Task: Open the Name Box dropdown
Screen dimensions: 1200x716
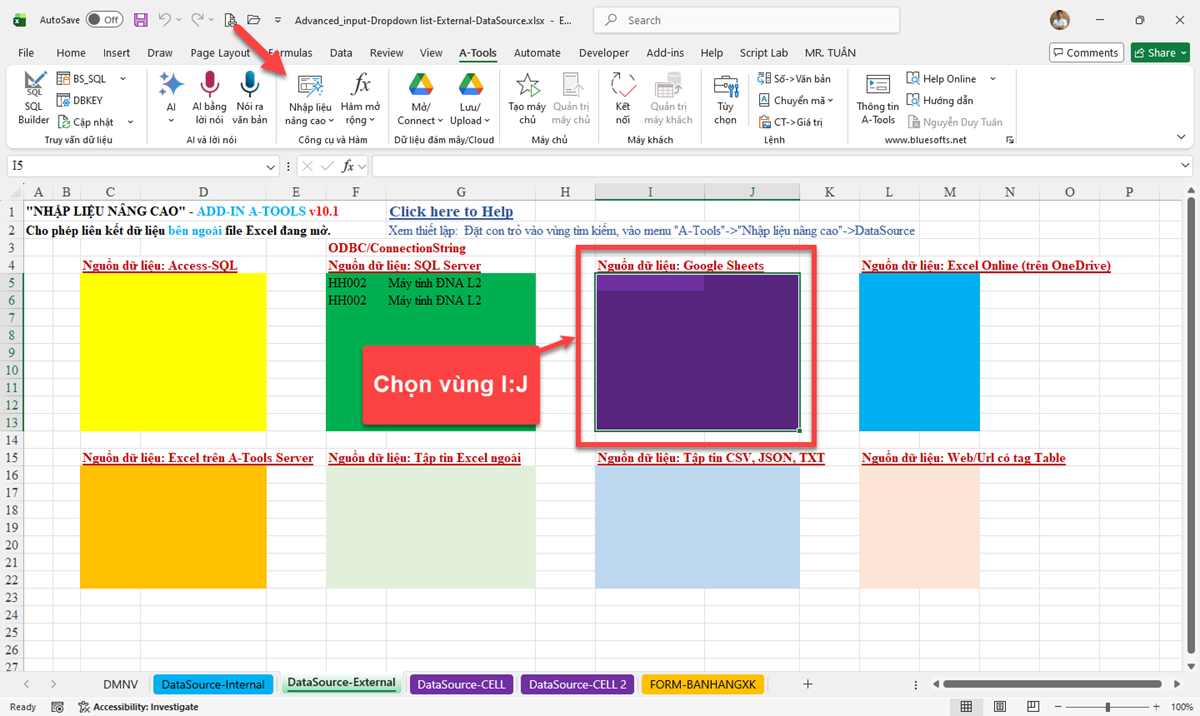Action: (x=271, y=166)
